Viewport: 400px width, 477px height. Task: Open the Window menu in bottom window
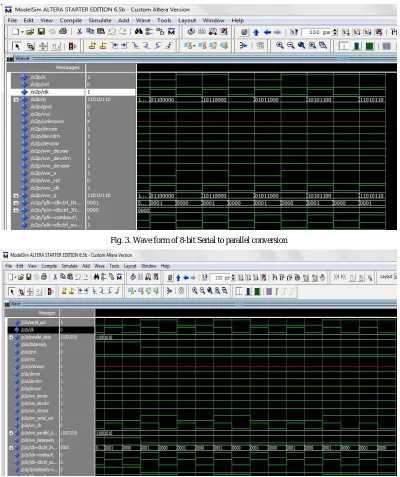pyautogui.click(x=149, y=266)
